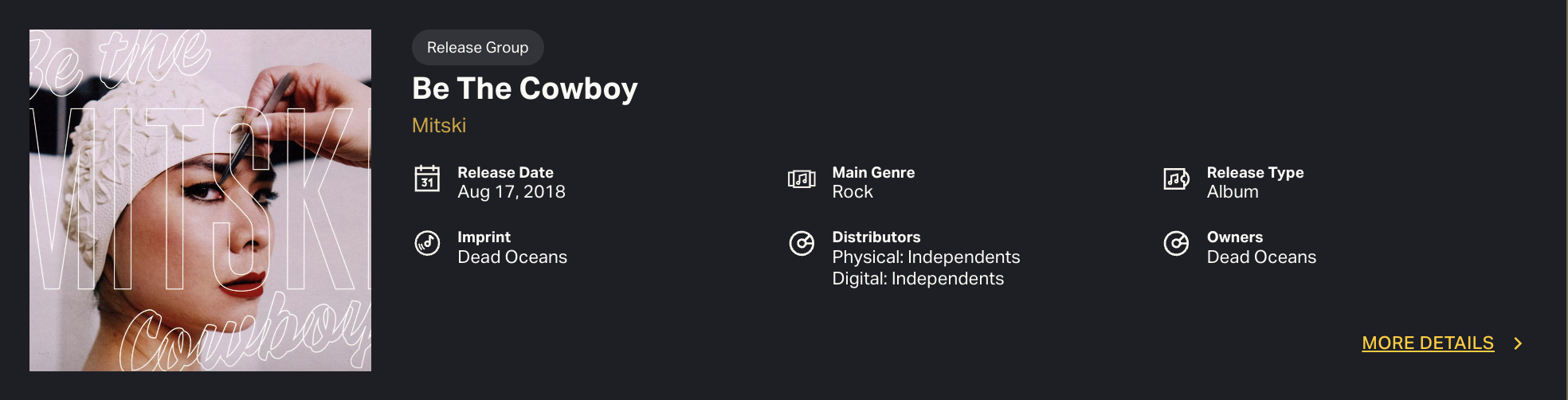Image resolution: width=1568 pixels, height=400 pixels.
Task: Click the Imprint disc icon
Action: 427,242
